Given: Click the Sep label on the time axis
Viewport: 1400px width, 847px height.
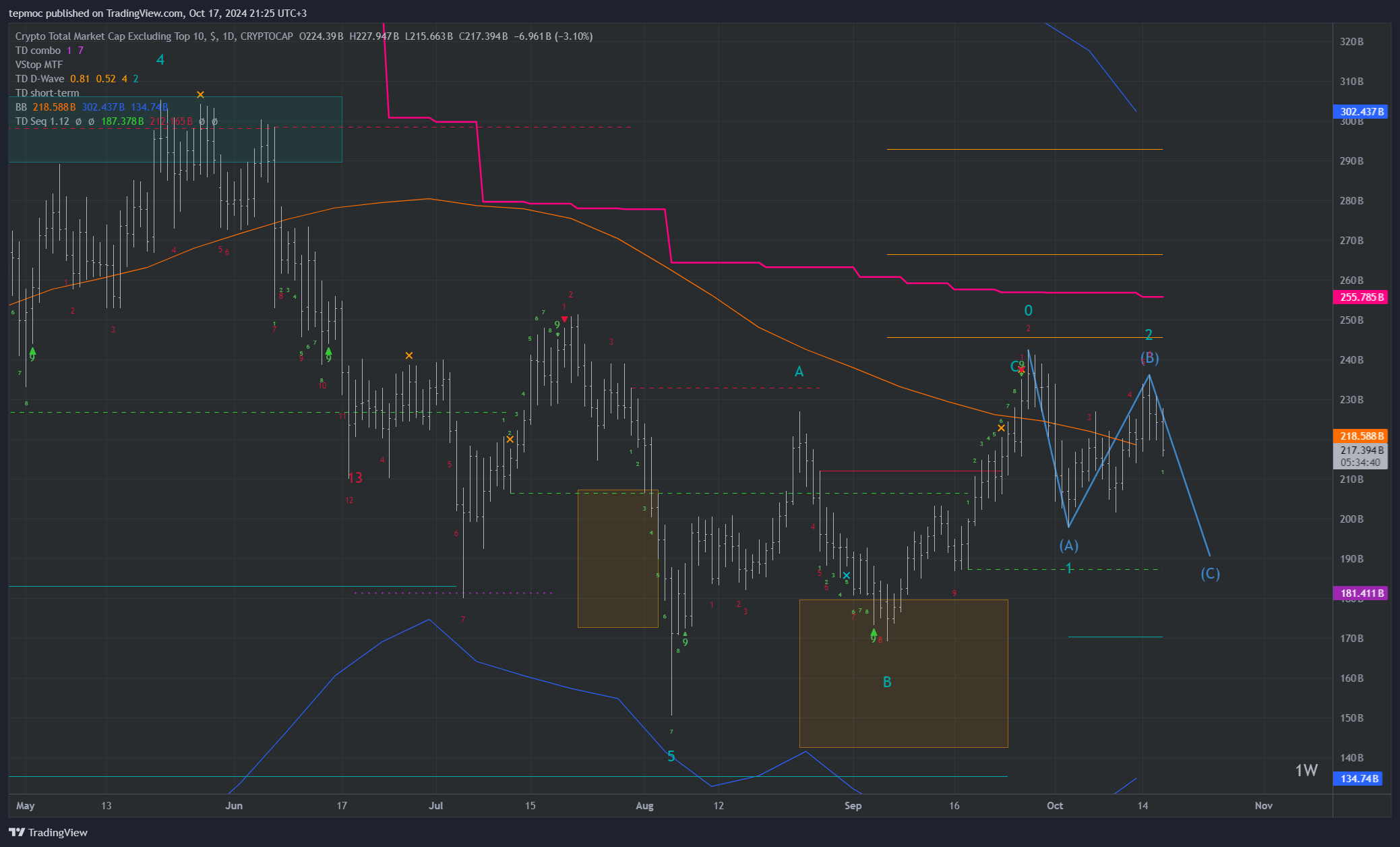Looking at the screenshot, I should click(853, 806).
